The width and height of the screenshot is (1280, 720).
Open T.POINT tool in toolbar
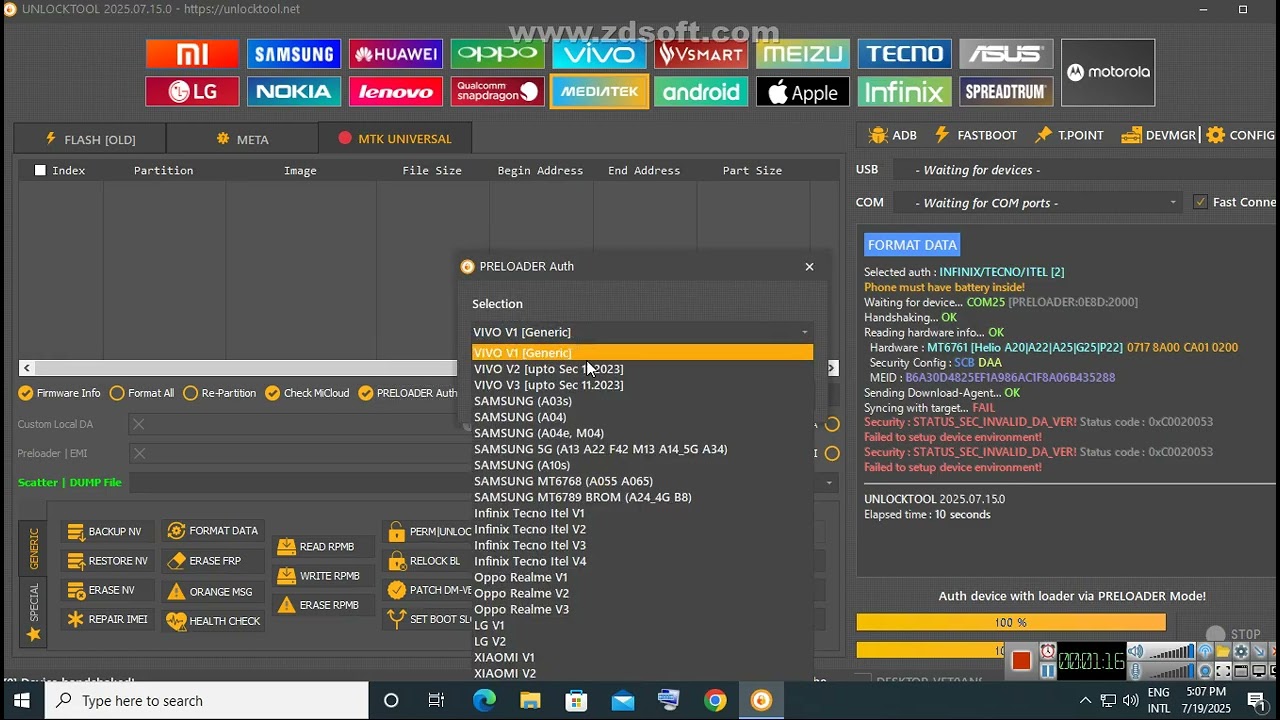point(1070,135)
